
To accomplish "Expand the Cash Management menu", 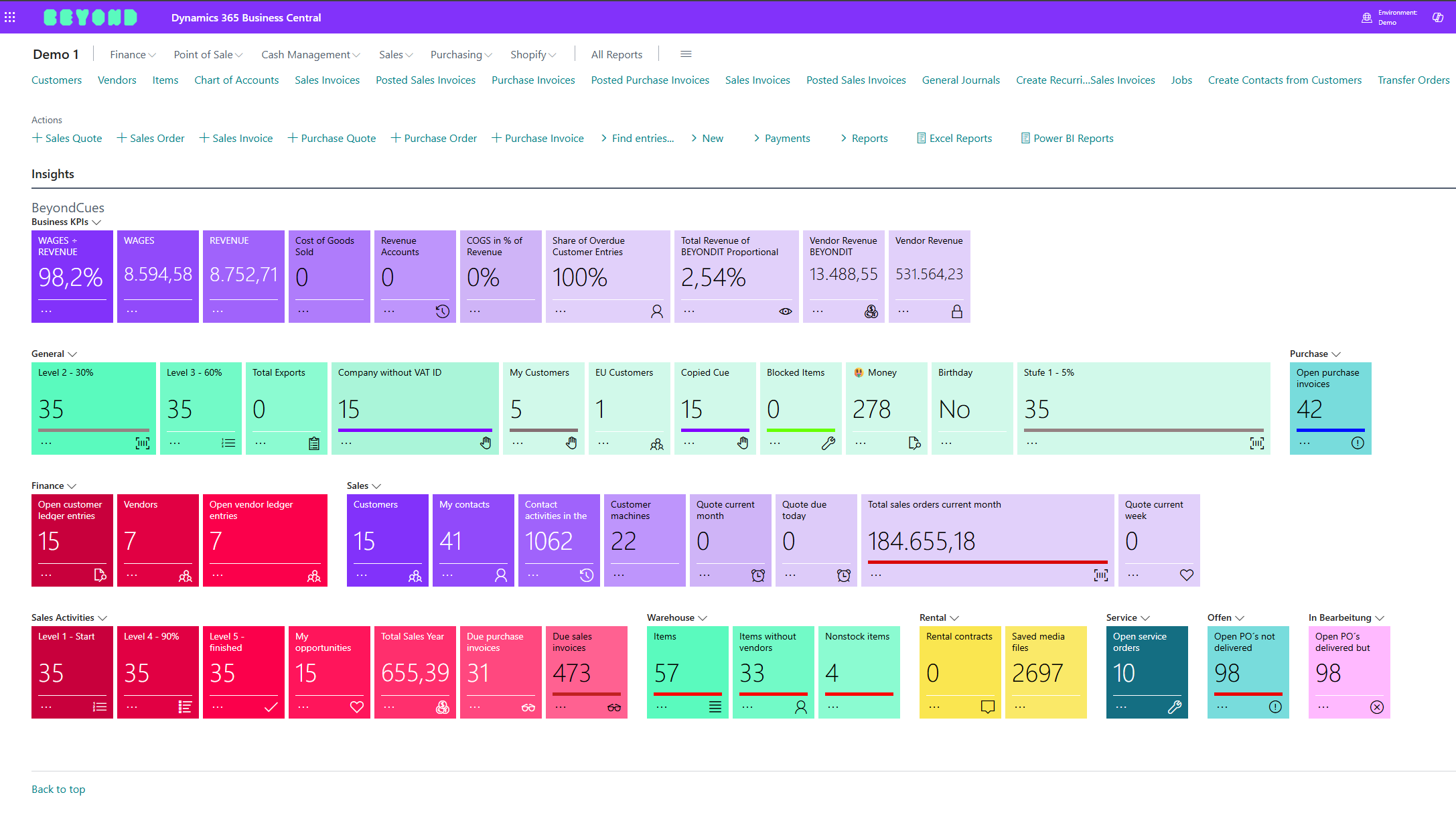I will (x=310, y=54).
